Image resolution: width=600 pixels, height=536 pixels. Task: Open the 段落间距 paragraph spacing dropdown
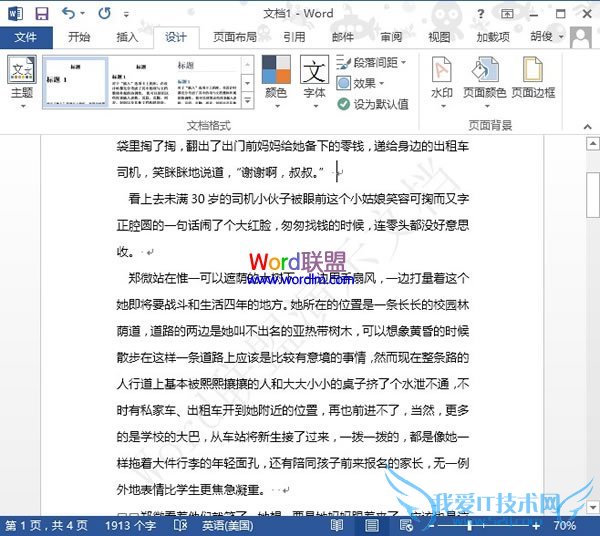[371, 62]
